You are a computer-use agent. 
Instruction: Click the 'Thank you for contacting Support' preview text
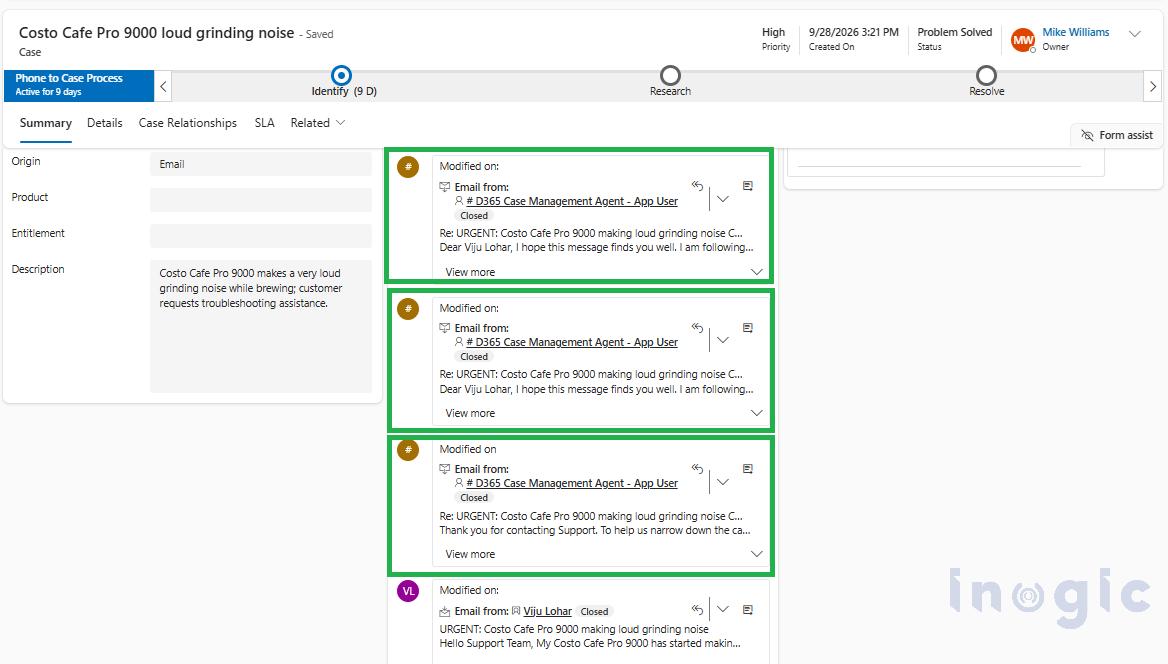[x=594, y=530]
